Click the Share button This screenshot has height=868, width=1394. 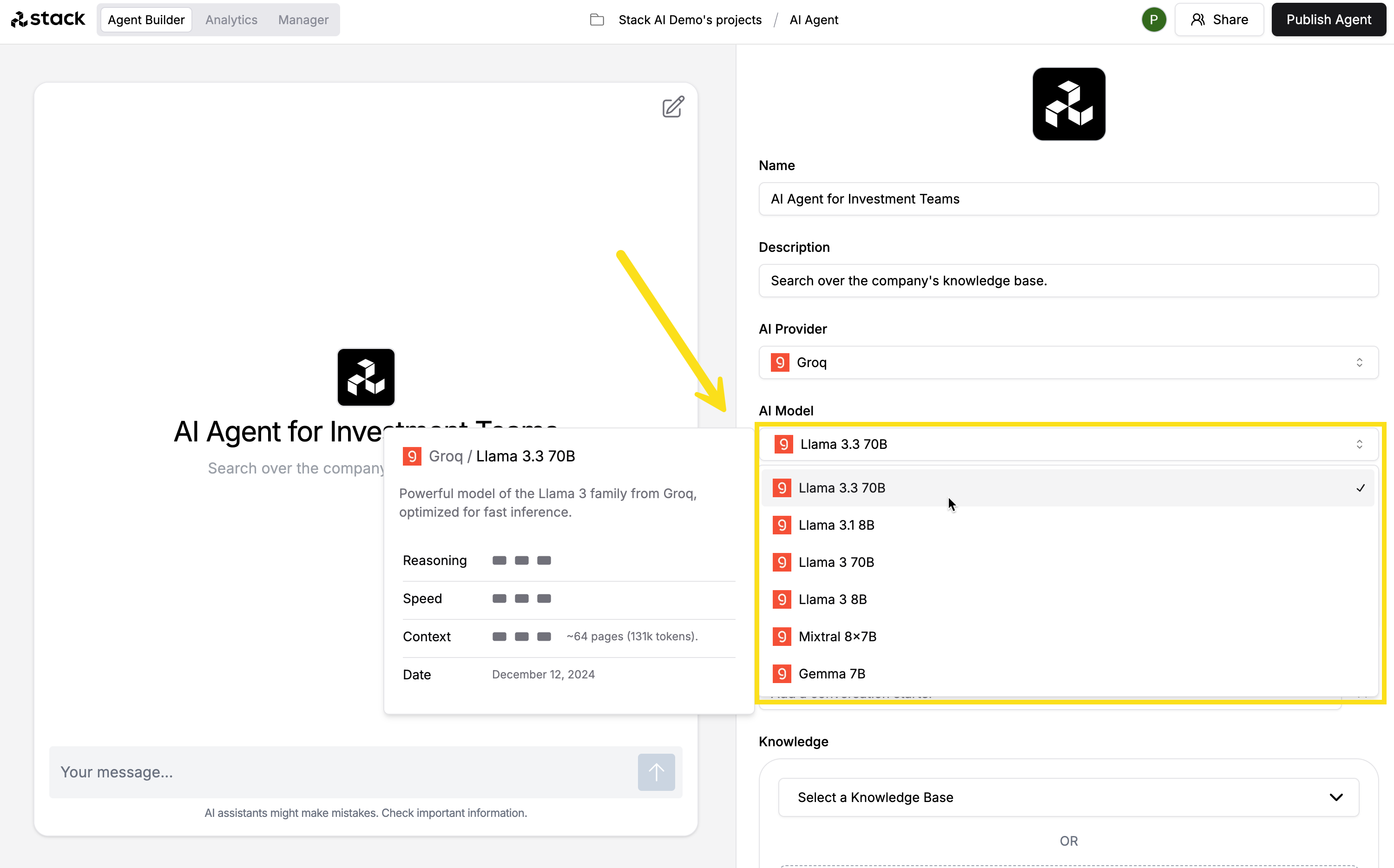coord(1219,20)
